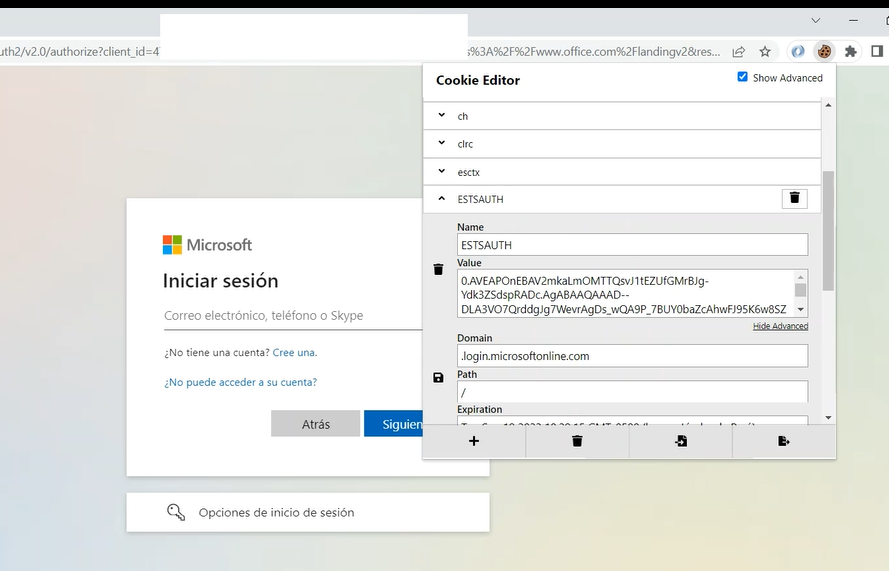Click the Domain input field

click(632, 356)
